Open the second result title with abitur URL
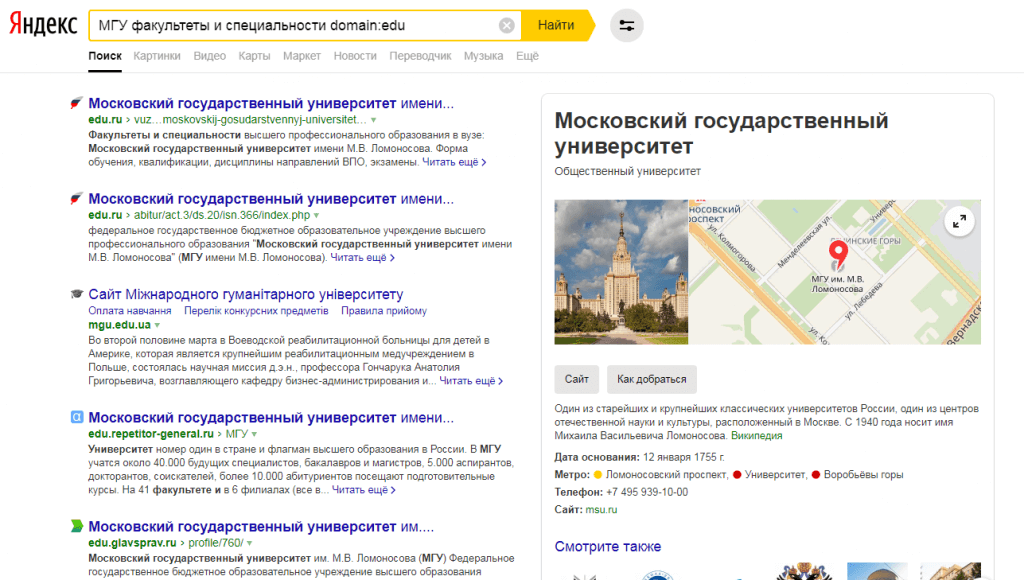The height and width of the screenshot is (580, 1024). point(271,199)
